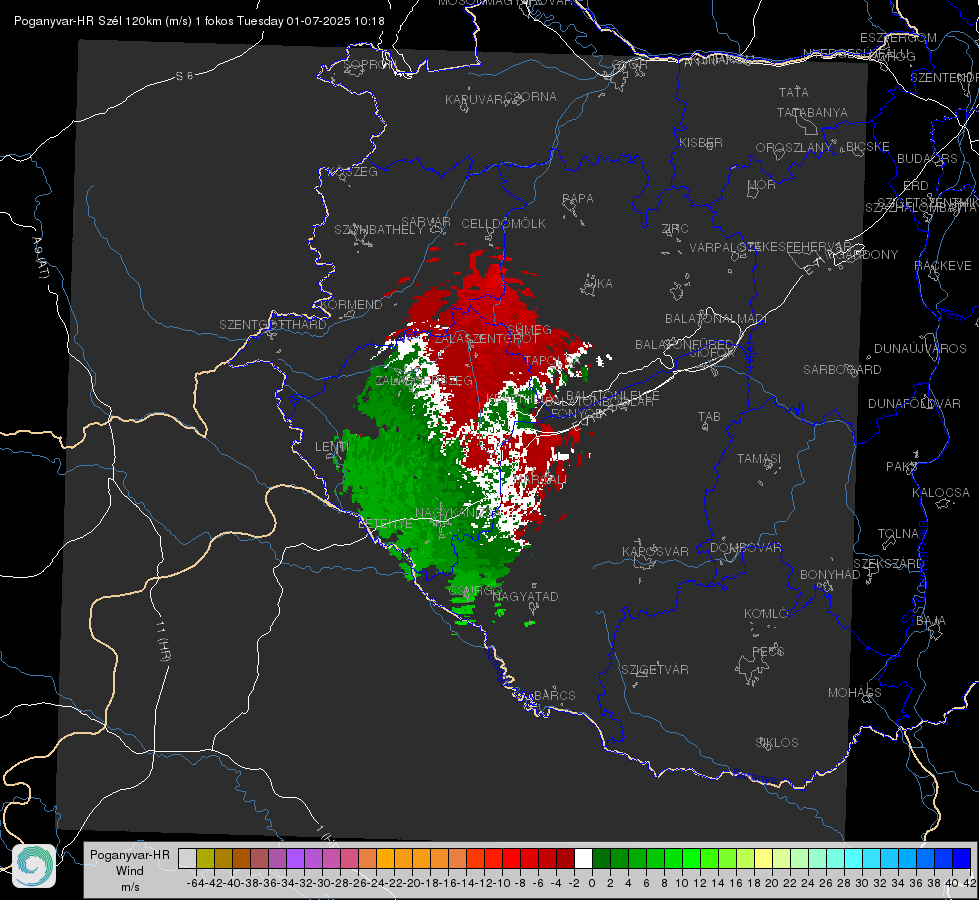Click the TAMÁSI city label
Viewport: 979px width, 900px height.
[x=759, y=459]
